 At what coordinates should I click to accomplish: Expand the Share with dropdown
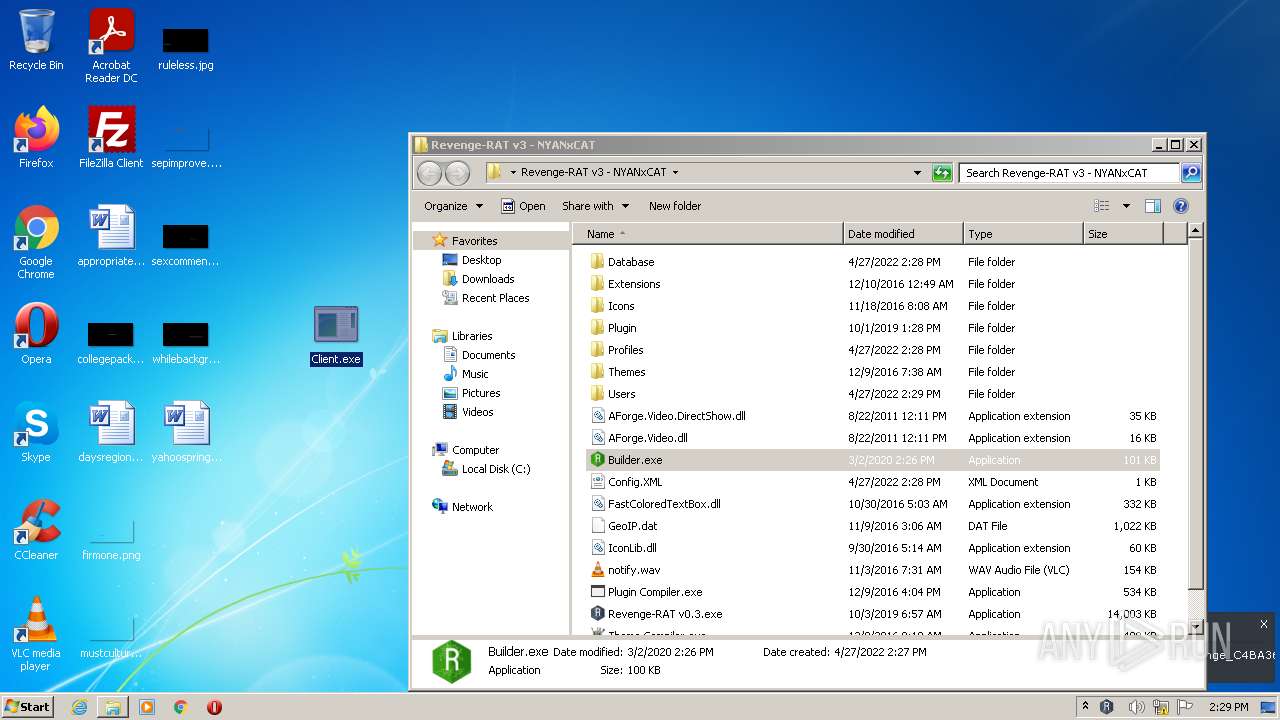pos(595,206)
